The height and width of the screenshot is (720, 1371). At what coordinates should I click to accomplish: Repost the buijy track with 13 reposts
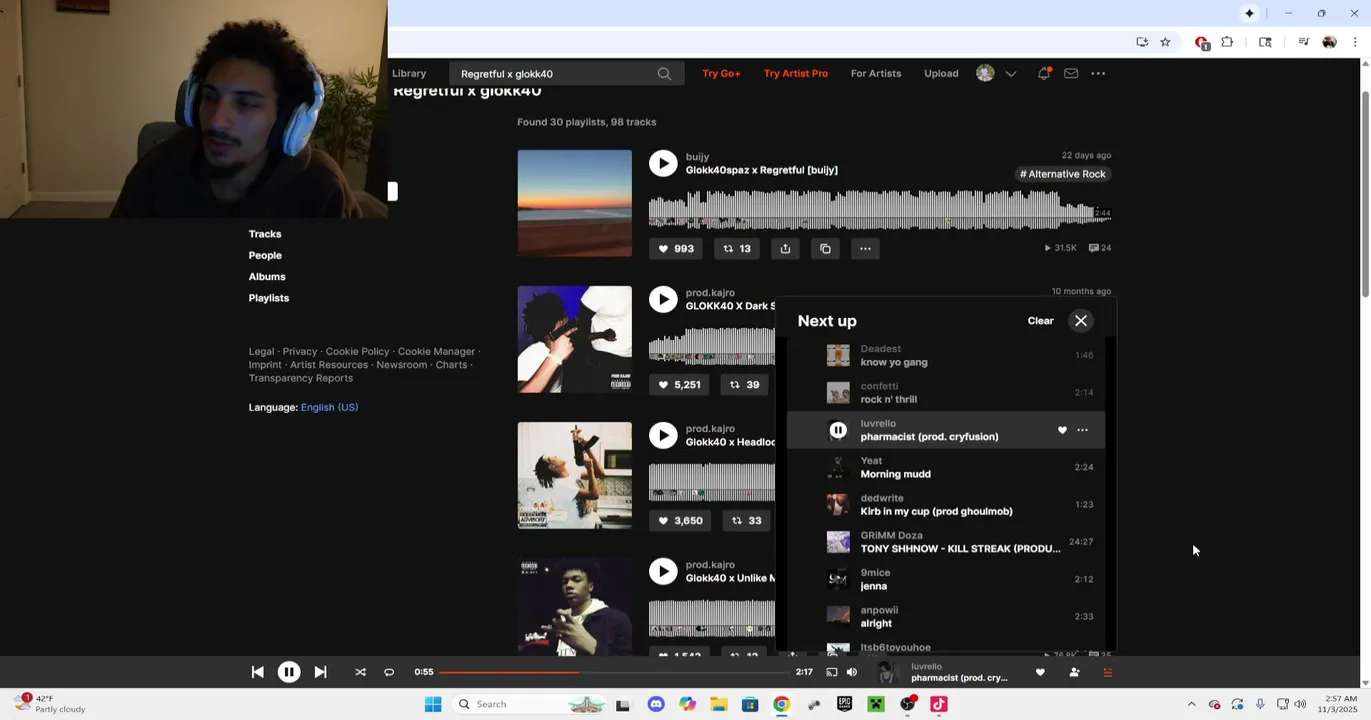[737, 249]
